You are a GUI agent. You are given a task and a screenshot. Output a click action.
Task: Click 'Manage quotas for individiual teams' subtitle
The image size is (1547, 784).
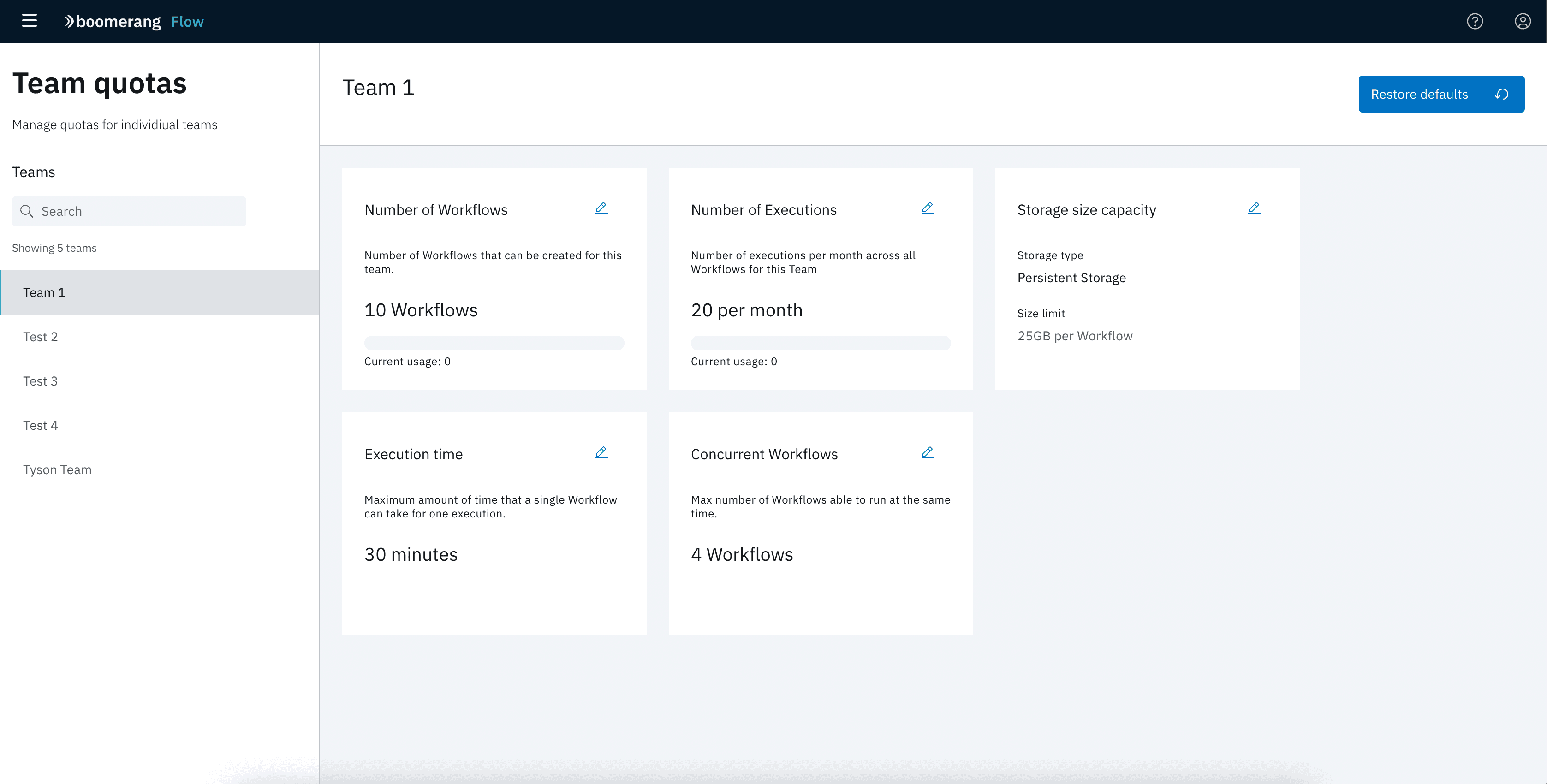115,125
